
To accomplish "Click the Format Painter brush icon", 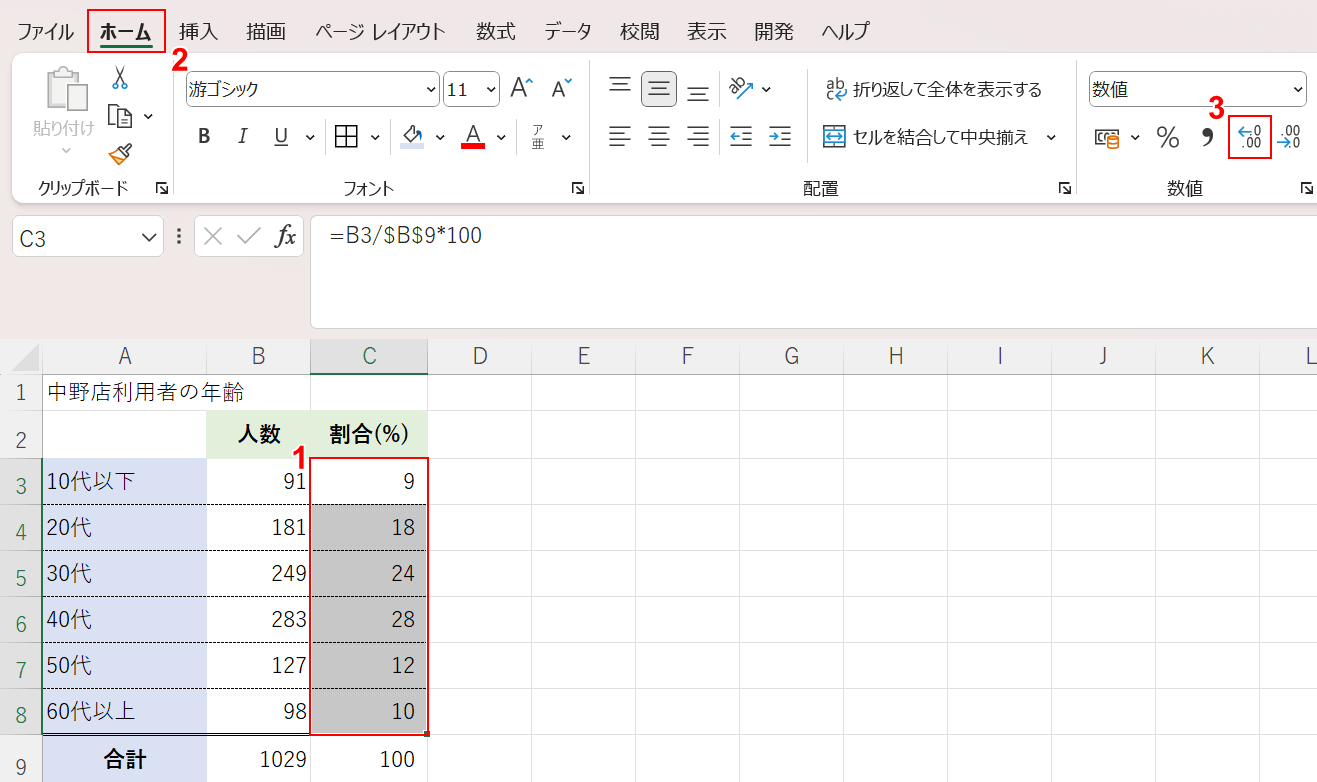I will click(120, 154).
